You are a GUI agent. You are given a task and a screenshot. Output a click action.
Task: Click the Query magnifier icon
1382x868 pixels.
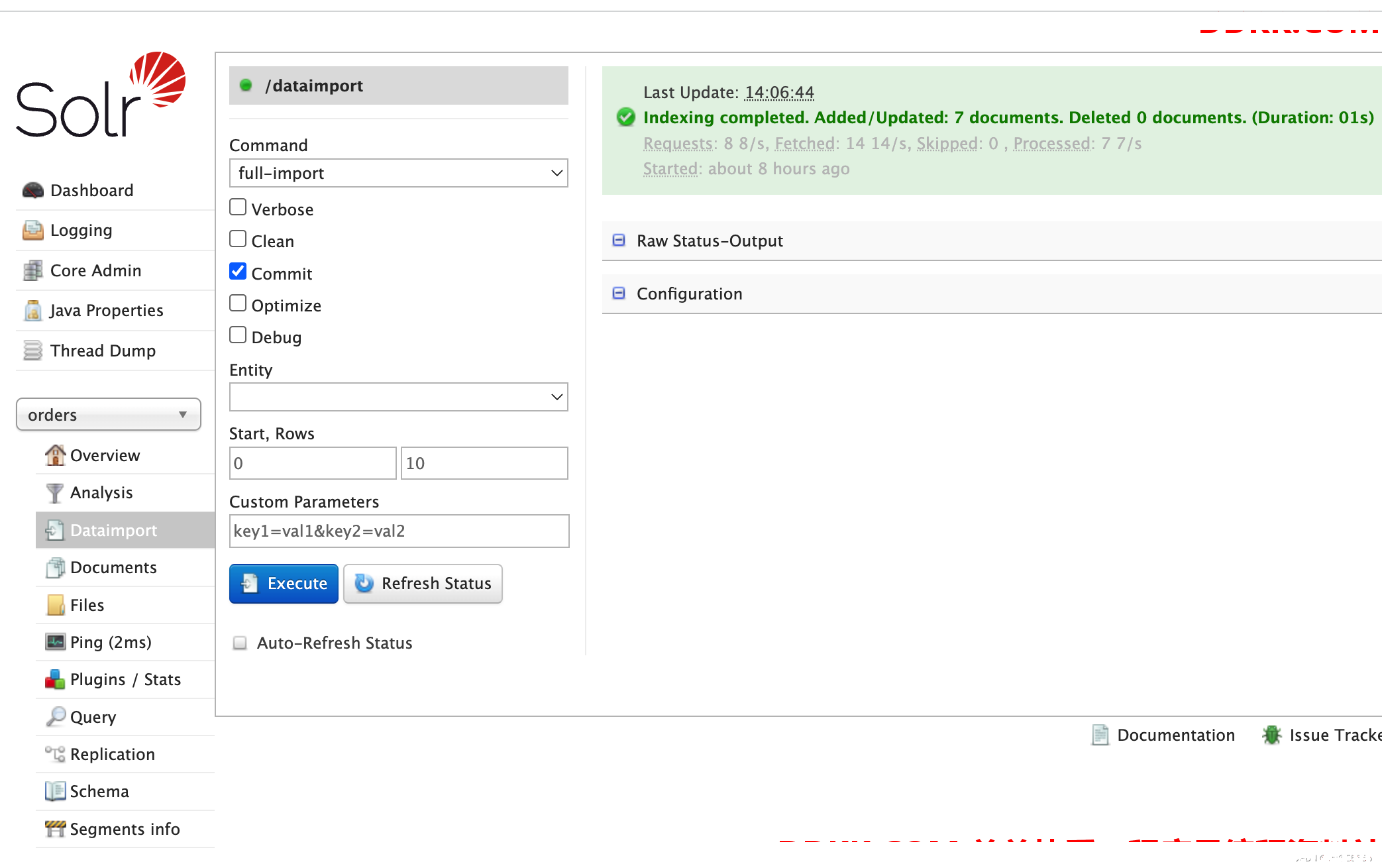pyautogui.click(x=56, y=717)
